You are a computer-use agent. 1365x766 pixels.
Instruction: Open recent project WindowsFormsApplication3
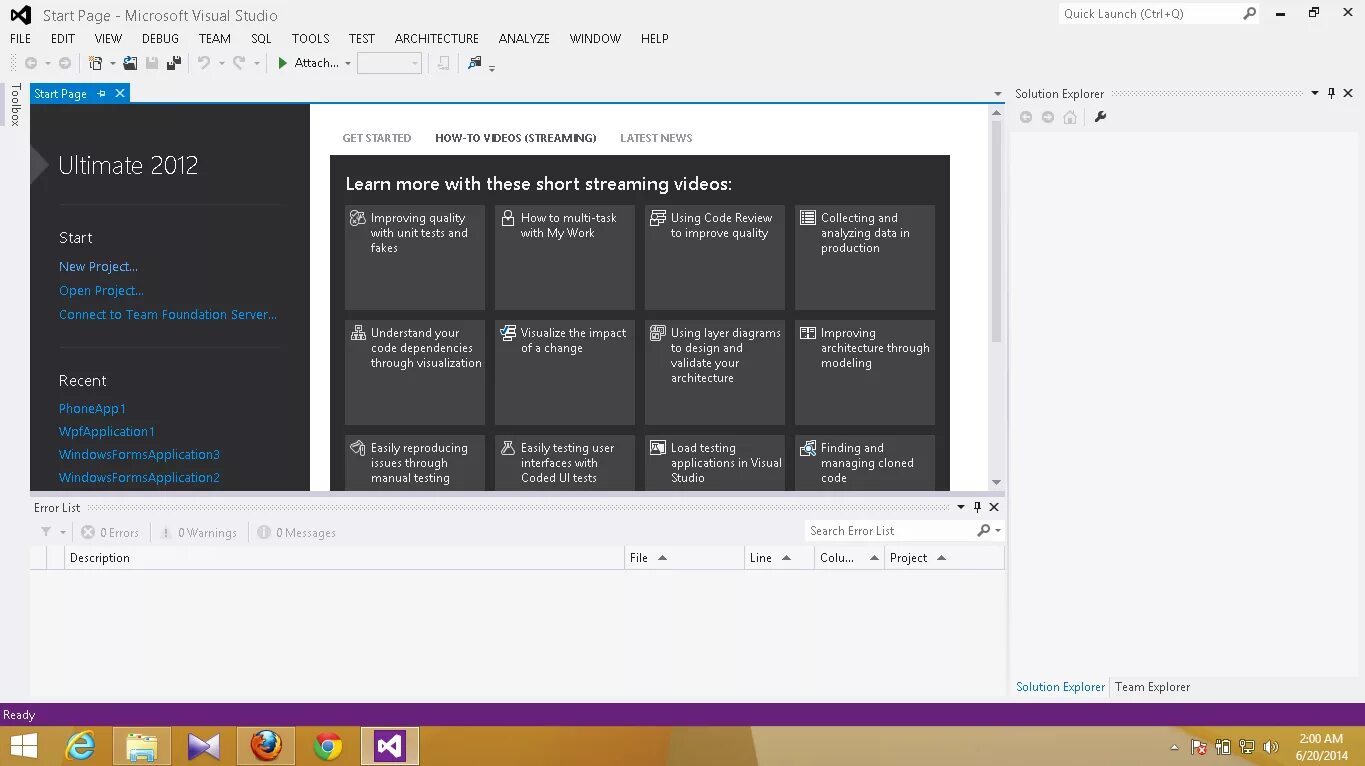[x=139, y=454]
